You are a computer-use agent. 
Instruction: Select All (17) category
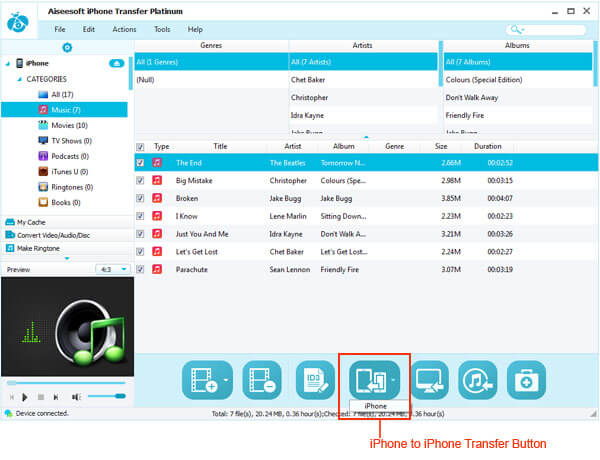[x=62, y=95]
